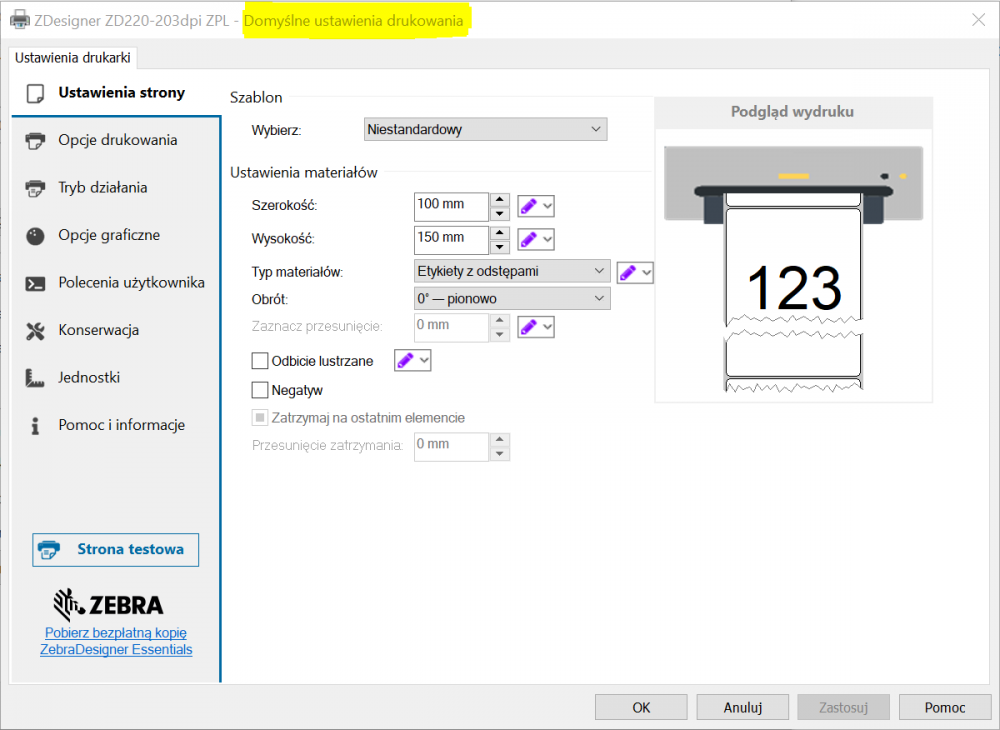1000x730 pixels.
Task: Increase Wysokość with the up arrow
Action: (500, 233)
